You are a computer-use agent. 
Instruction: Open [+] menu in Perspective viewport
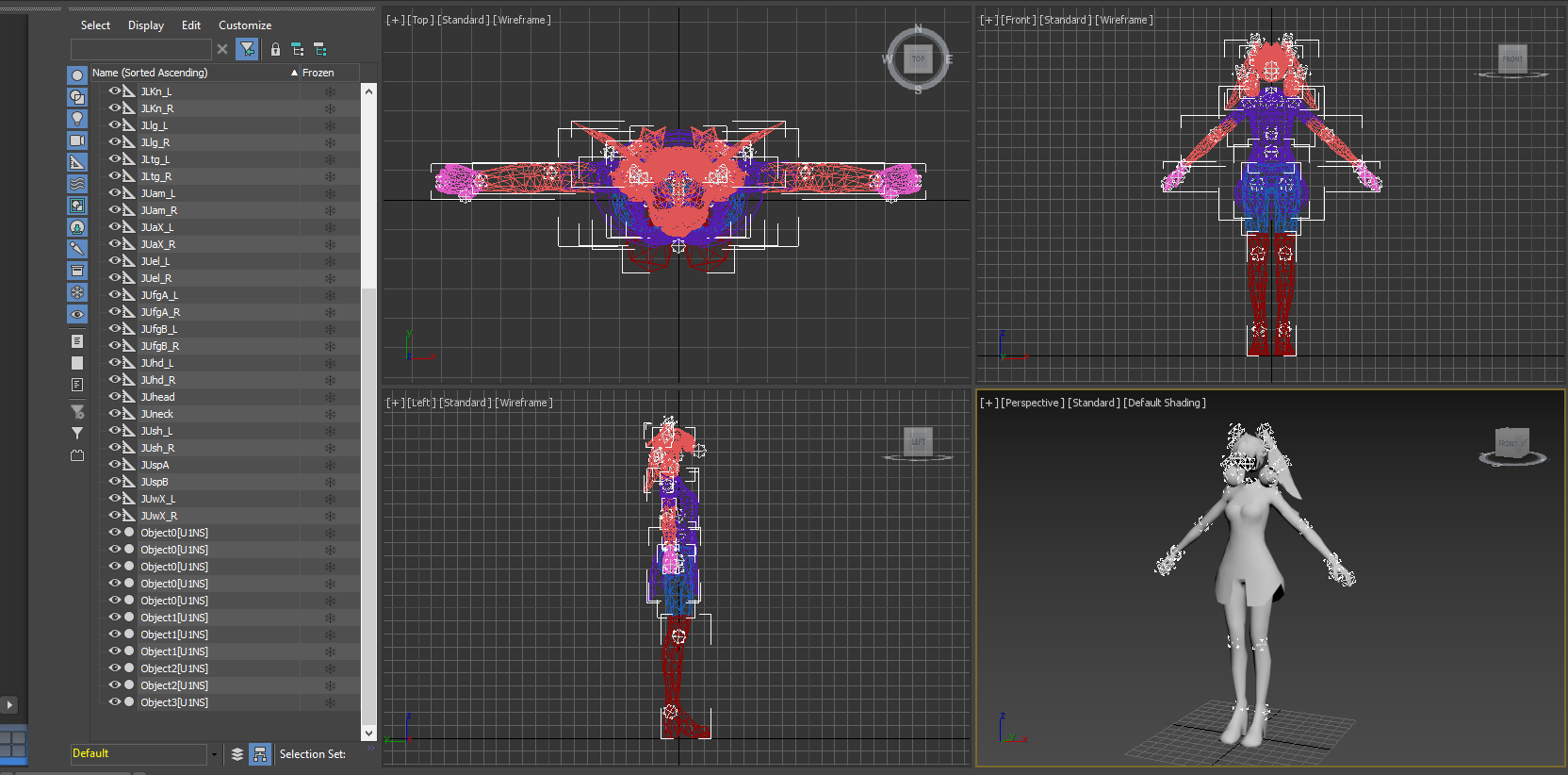pos(988,403)
